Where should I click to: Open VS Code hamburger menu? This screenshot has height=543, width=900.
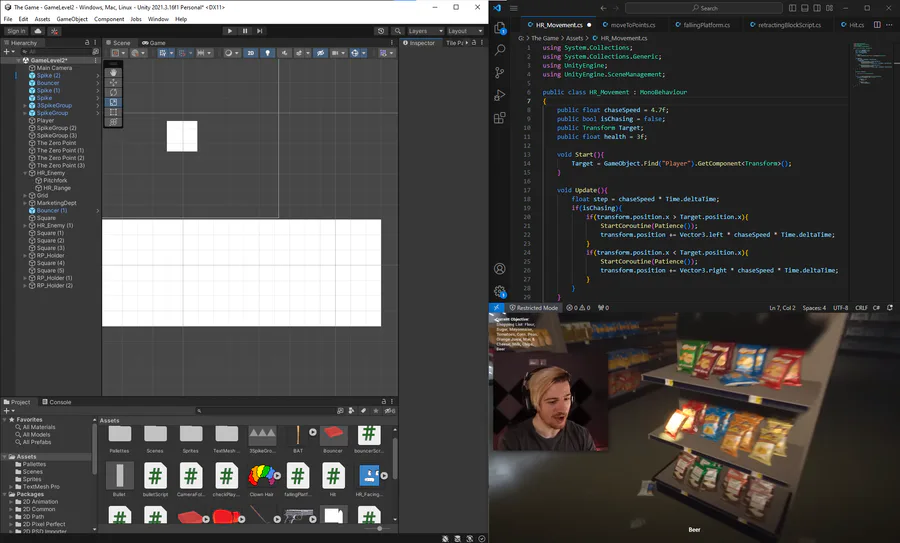[x=514, y=8]
